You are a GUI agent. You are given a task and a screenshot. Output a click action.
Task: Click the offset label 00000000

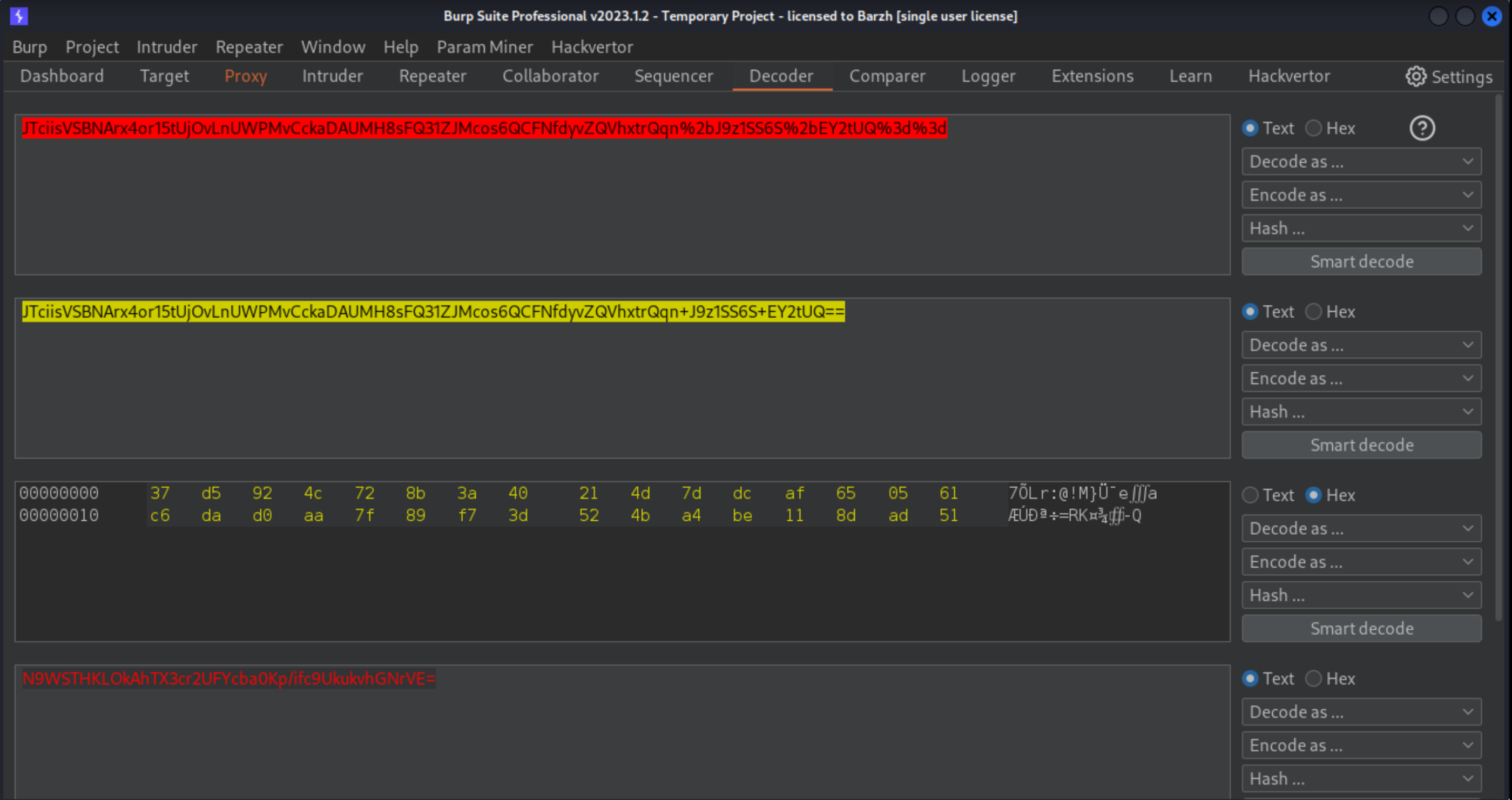[59, 493]
